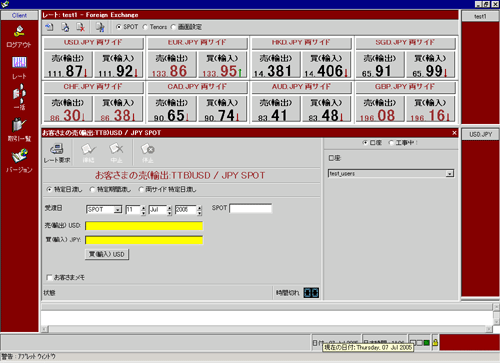Click the SPOT rate text field
Viewport: 500px width, 363px height.
pyautogui.click(x=251, y=208)
